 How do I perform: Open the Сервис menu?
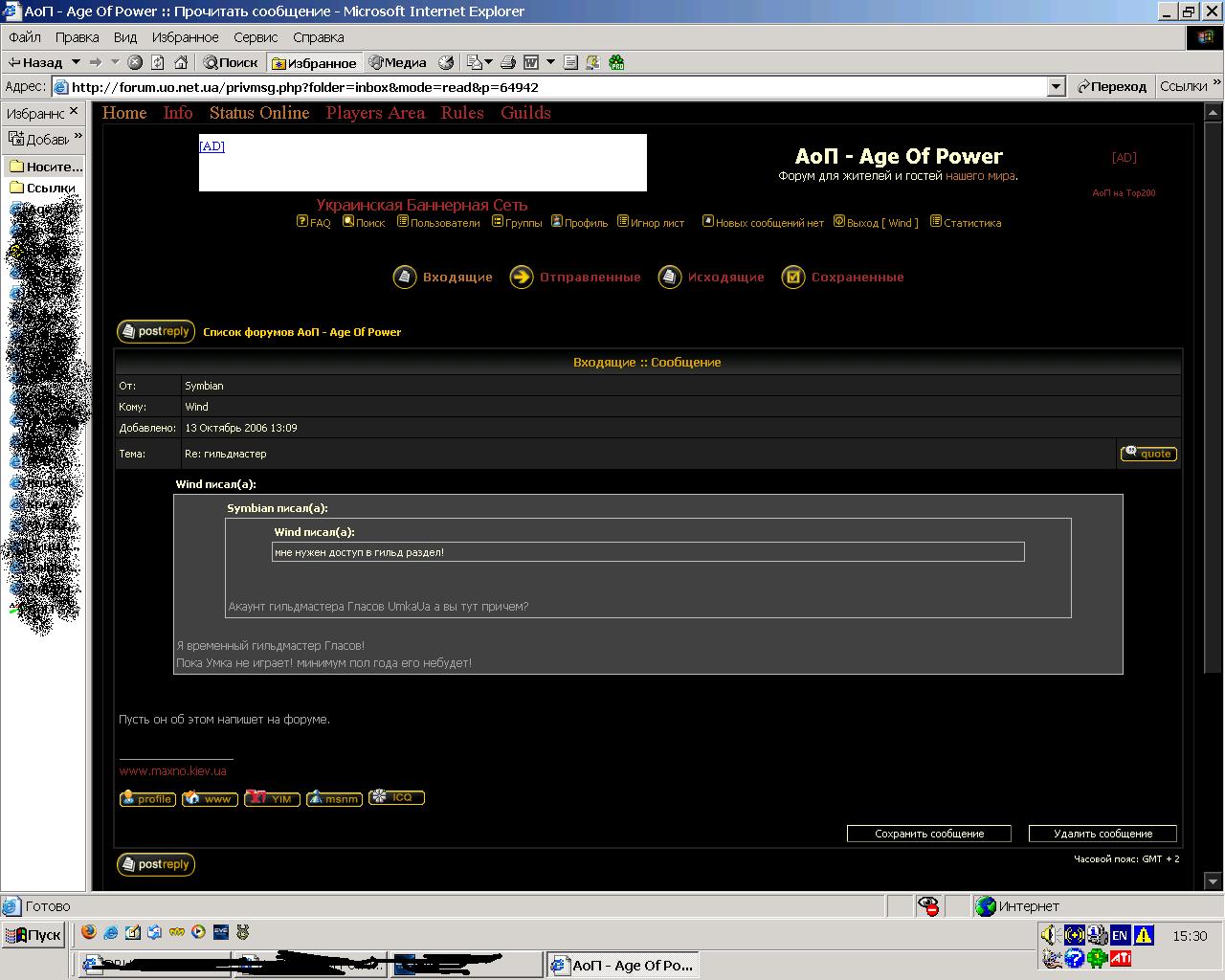[255, 37]
